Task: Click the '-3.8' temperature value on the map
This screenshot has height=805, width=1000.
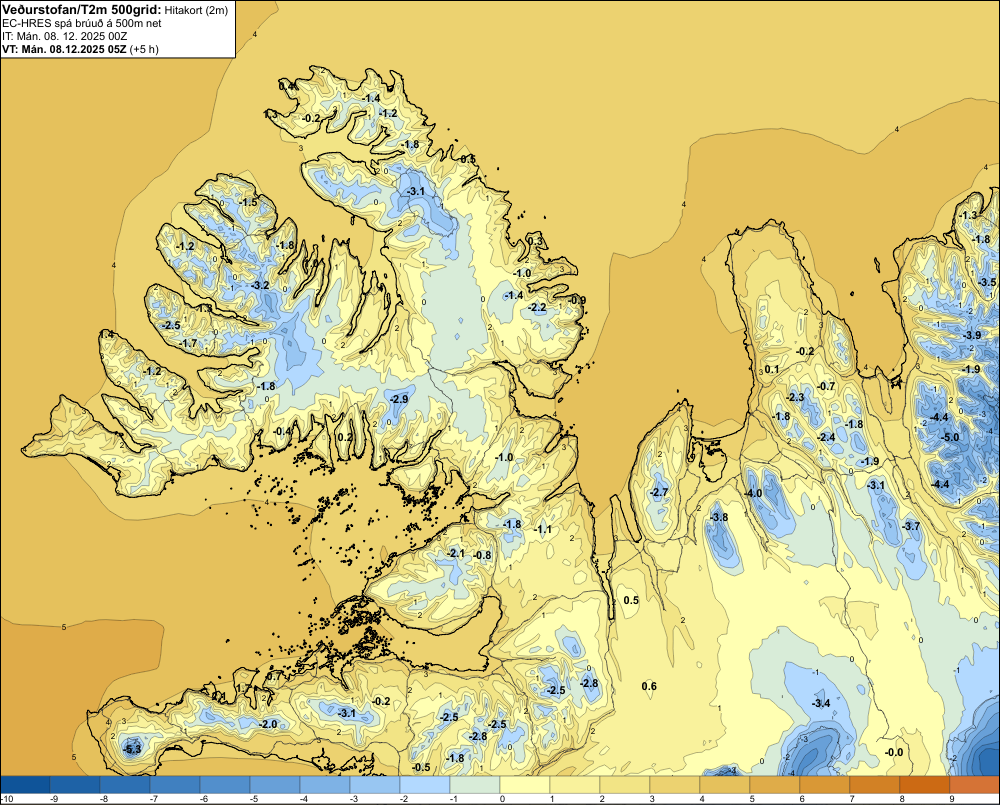Action: (719, 517)
